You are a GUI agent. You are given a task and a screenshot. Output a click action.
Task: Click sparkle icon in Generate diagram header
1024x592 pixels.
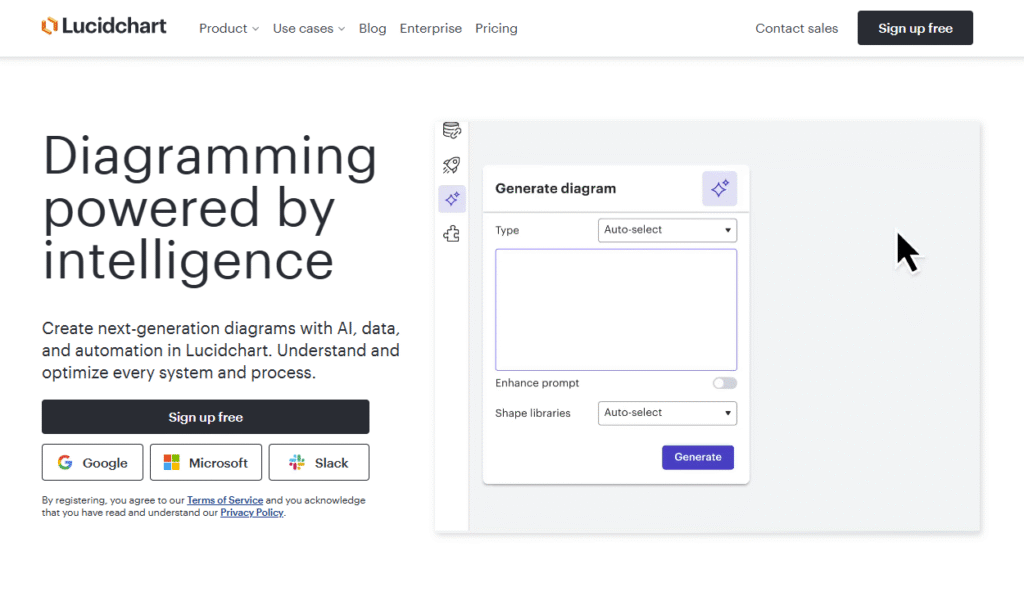(x=719, y=188)
